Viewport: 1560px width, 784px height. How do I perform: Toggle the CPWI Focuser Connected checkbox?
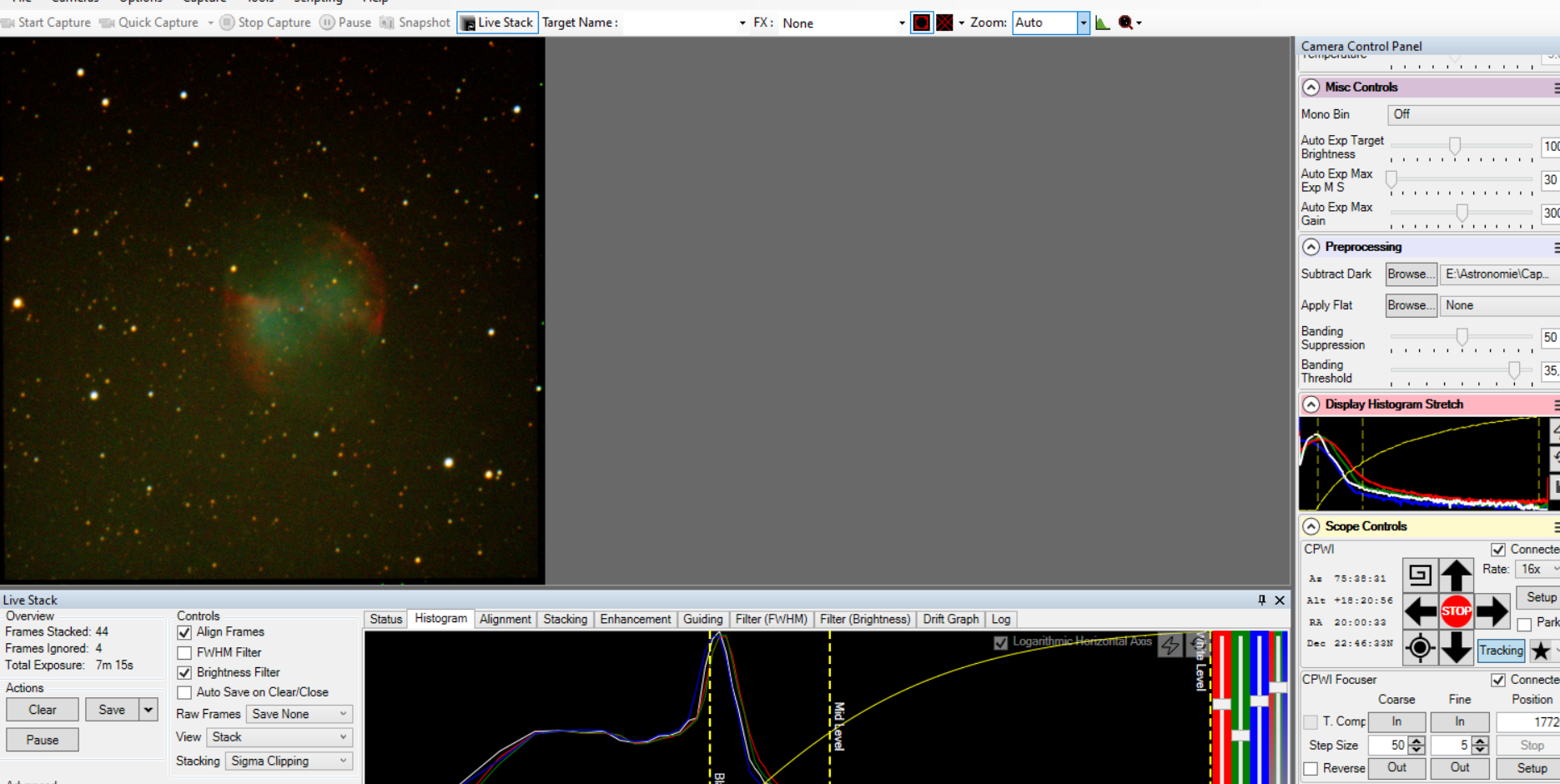coord(1498,680)
